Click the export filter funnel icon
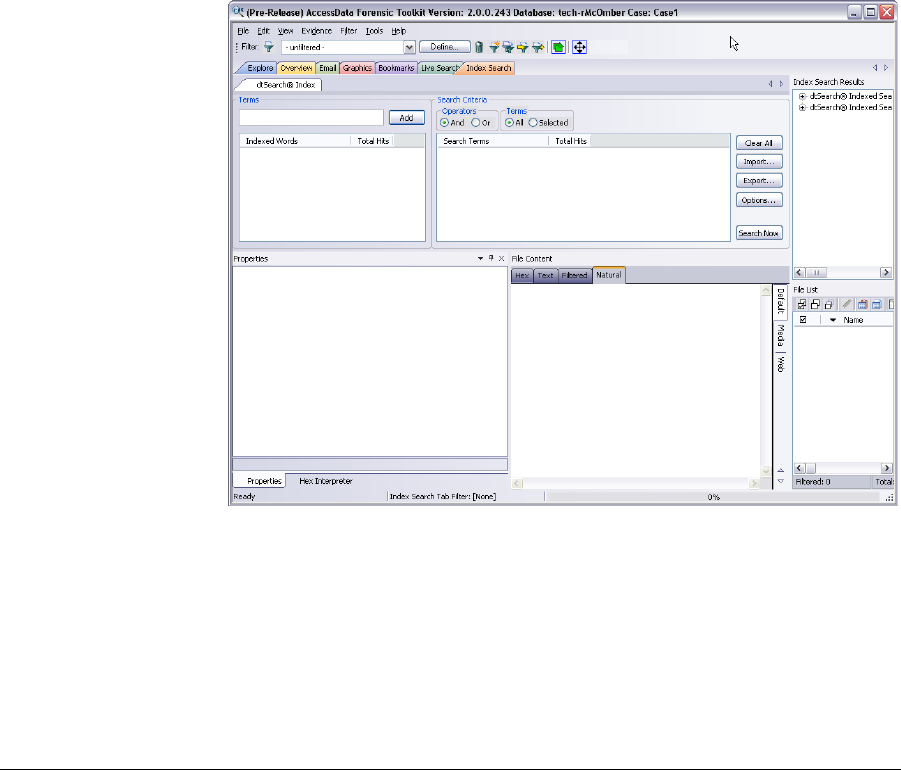 pyautogui.click(x=538, y=47)
